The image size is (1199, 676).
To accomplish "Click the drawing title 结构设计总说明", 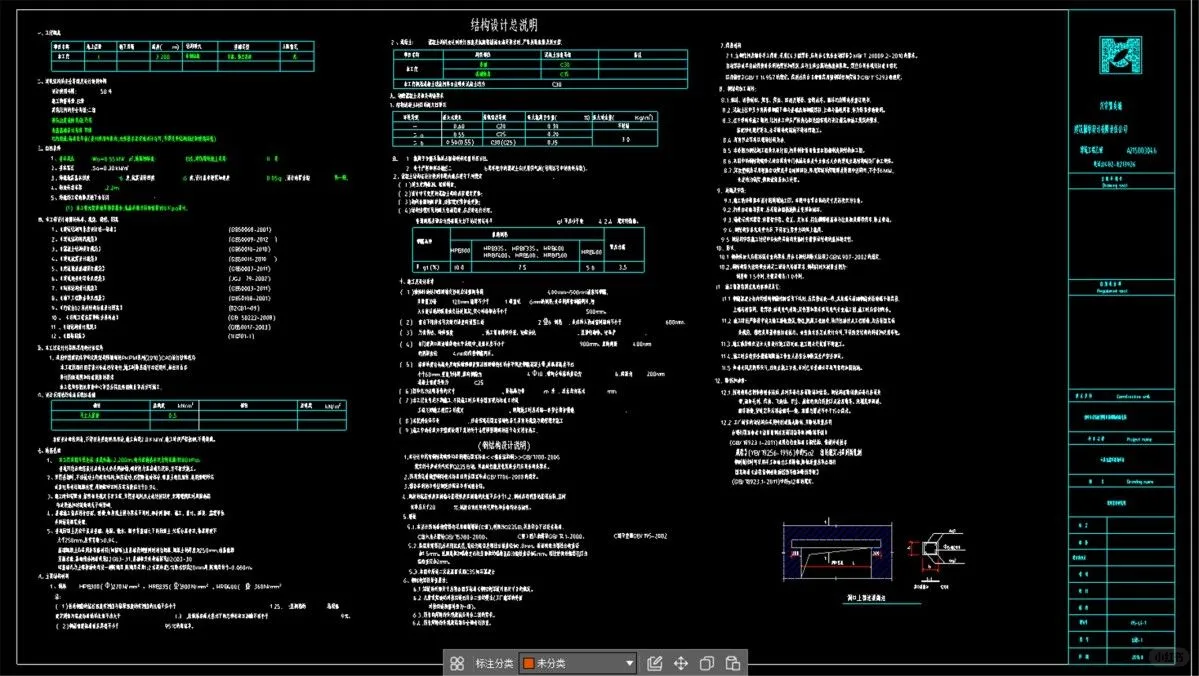I will pyautogui.click(x=504, y=24).
